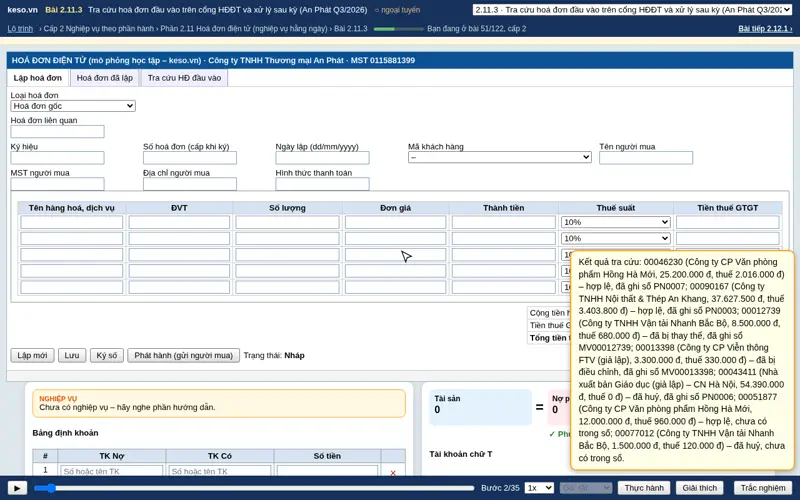Focus the Hoá đơn liên quan field

click(x=57, y=132)
